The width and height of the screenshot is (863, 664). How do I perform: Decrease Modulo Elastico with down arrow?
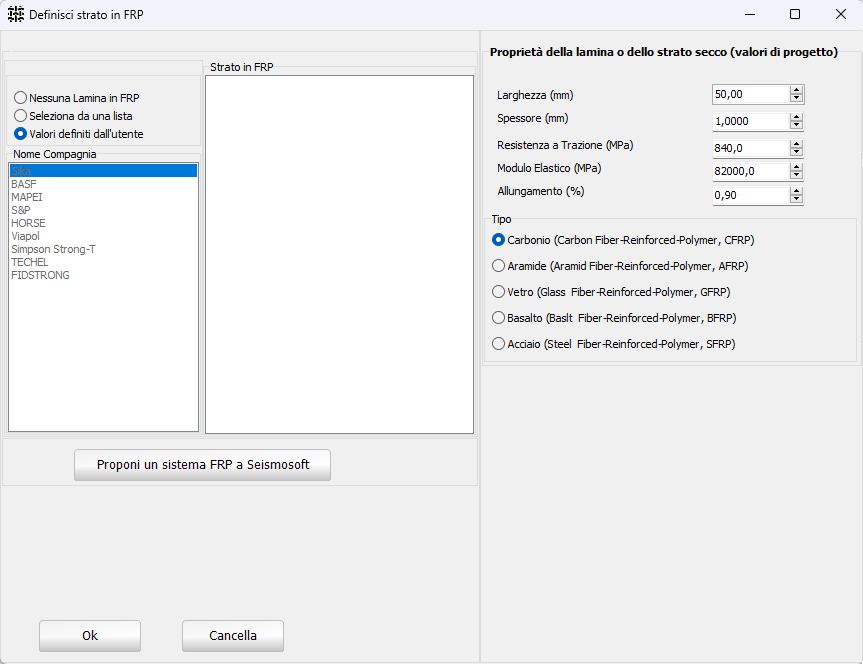click(796, 176)
